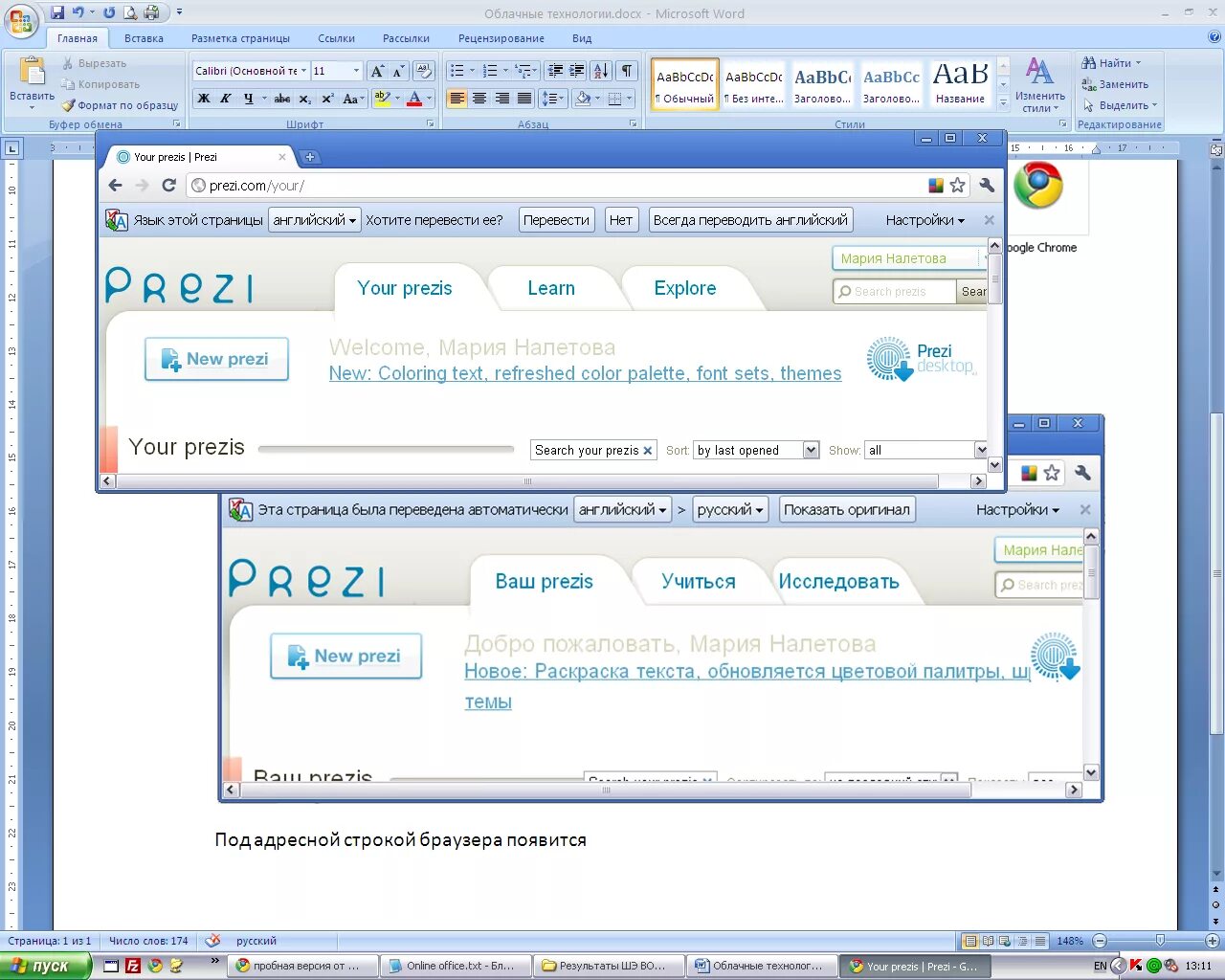Viewport: 1225px width, 980px height.
Task: Open Chrome wrench menu in Prezi window
Action: (x=987, y=186)
